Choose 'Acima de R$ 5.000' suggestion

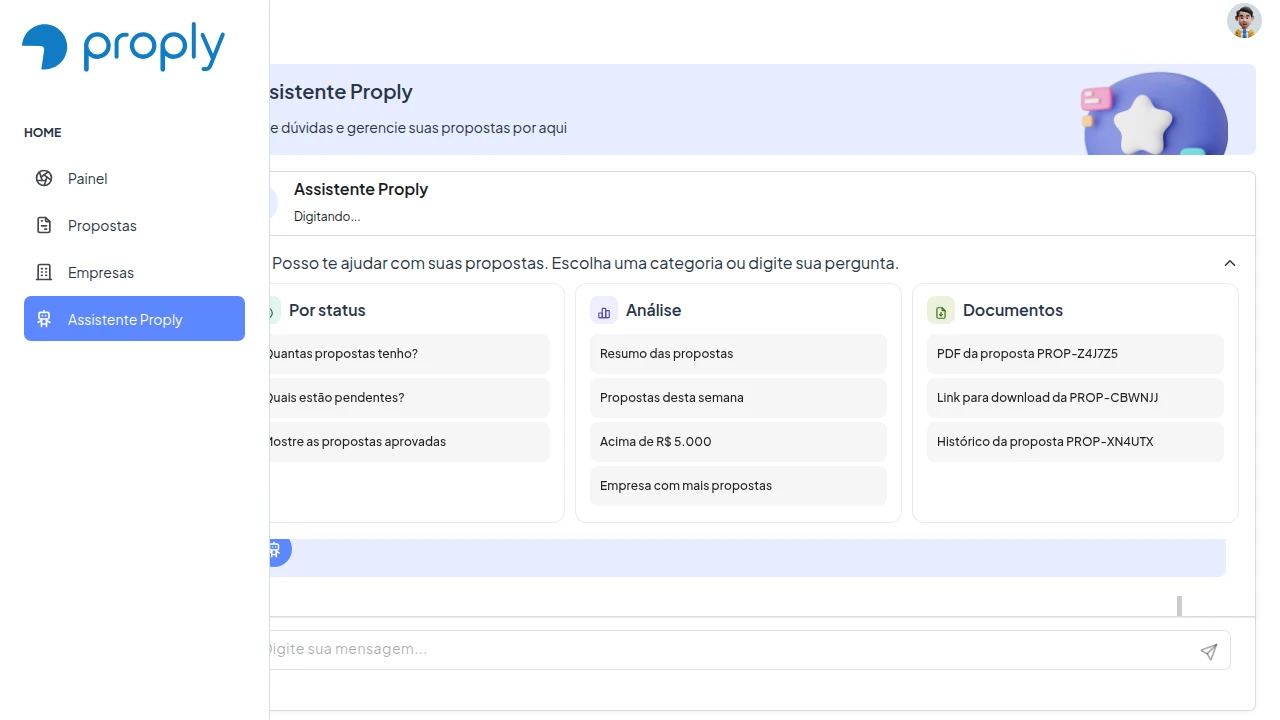pos(738,442)
